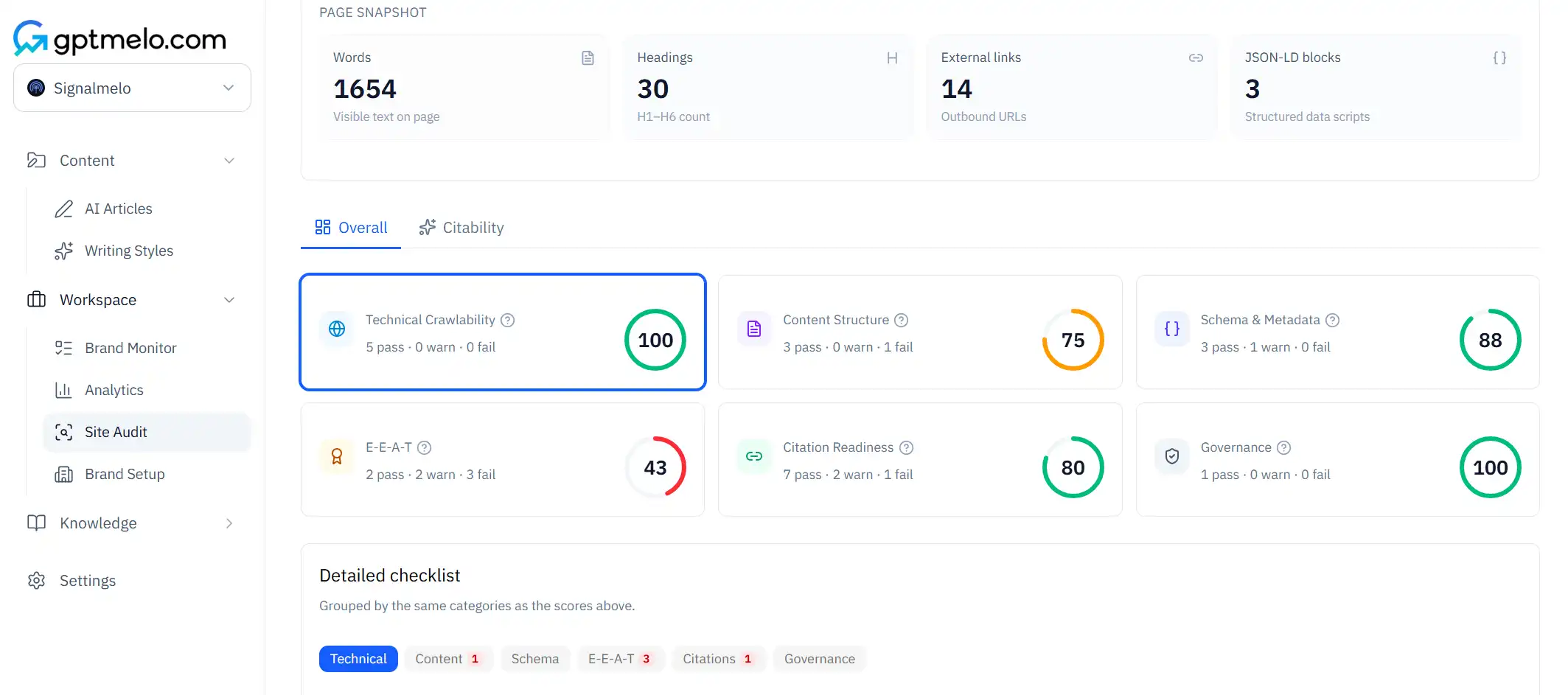Select the E-E-A-T checklist filter
The width and height of the screenshot is (1568, 695).
click(x=621, y=659)
